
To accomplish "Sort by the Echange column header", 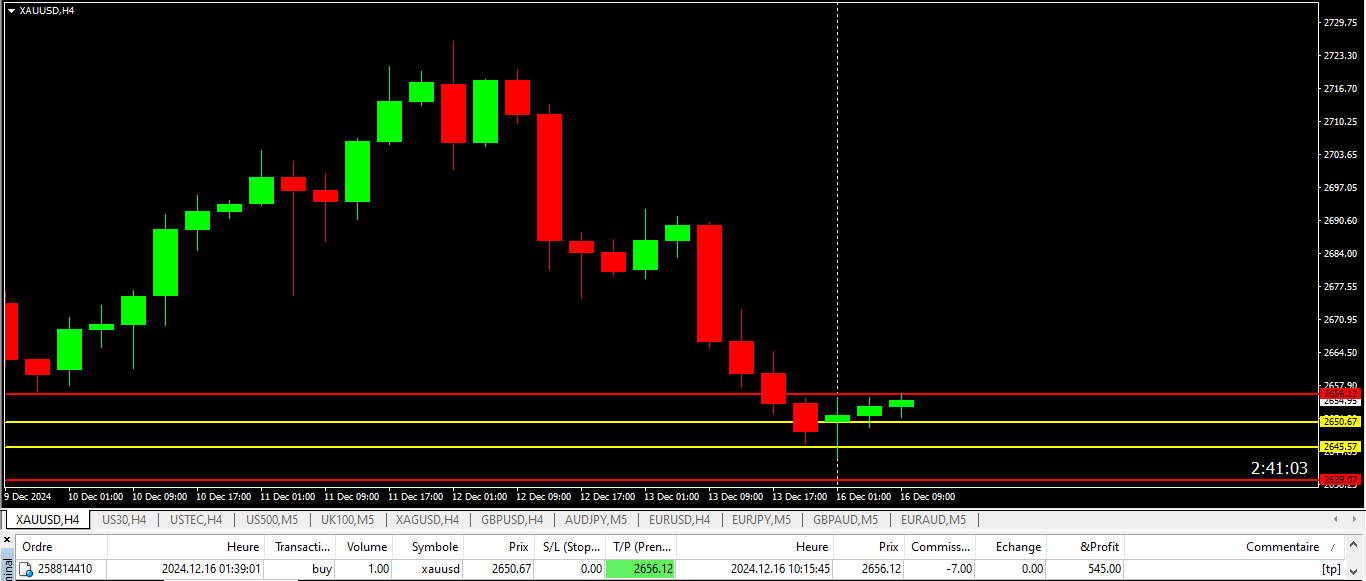I will (x=1012, y=547).
